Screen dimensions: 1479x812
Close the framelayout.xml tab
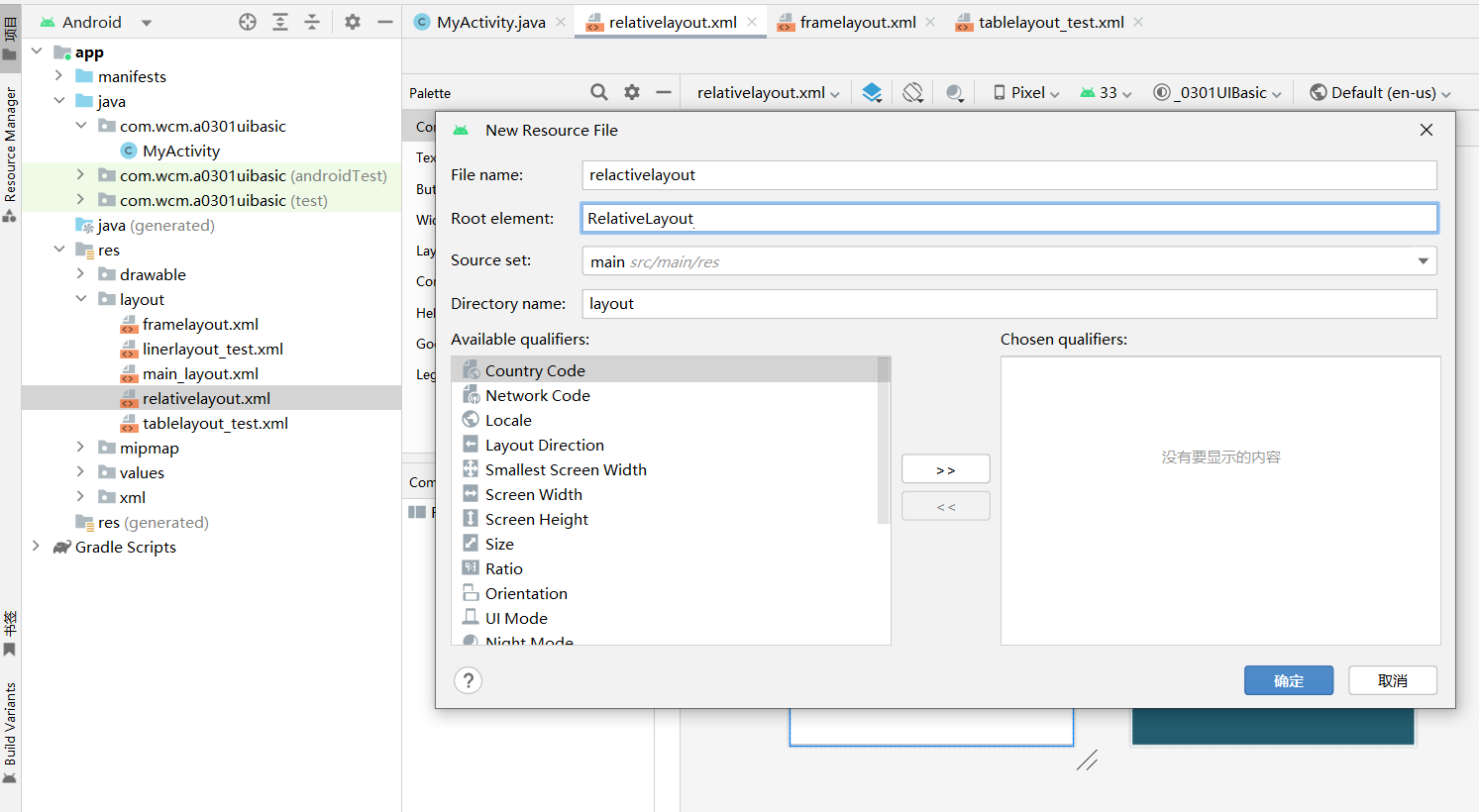coord(930,22)
